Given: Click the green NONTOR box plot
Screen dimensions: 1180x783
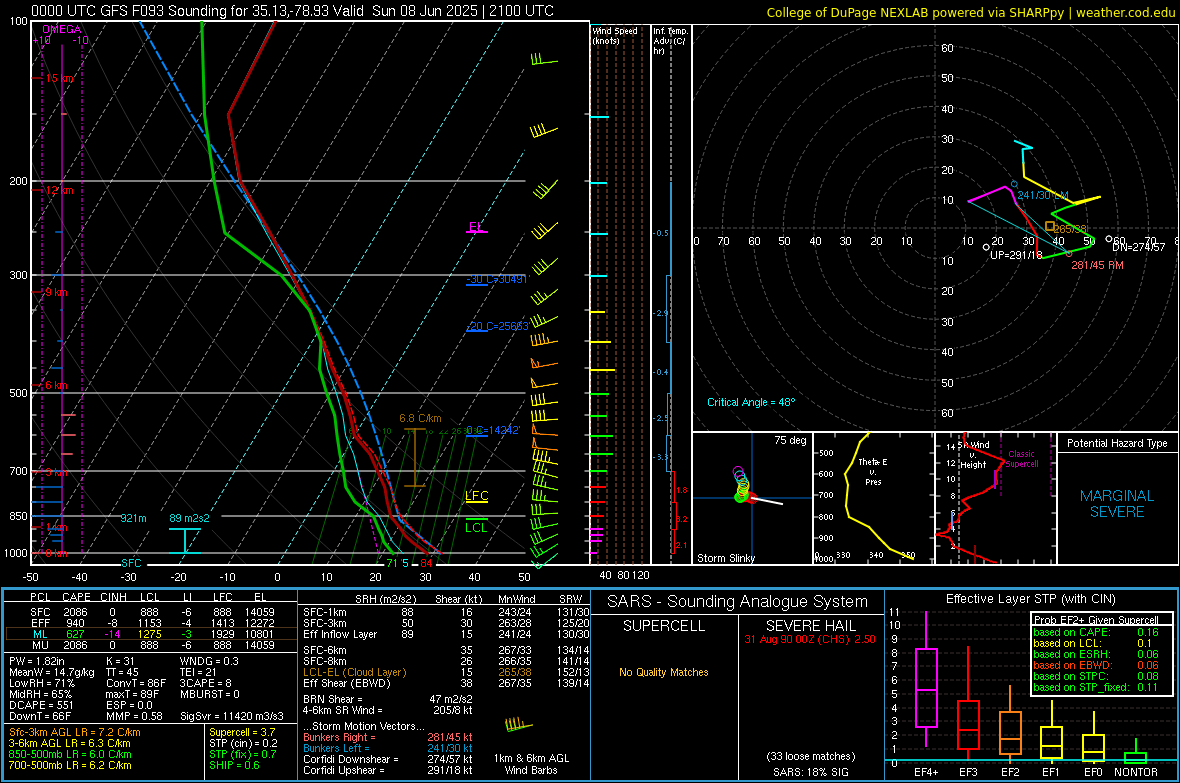Looking at the screenshot, I should pyautogui.click(x=1135, y=753).
